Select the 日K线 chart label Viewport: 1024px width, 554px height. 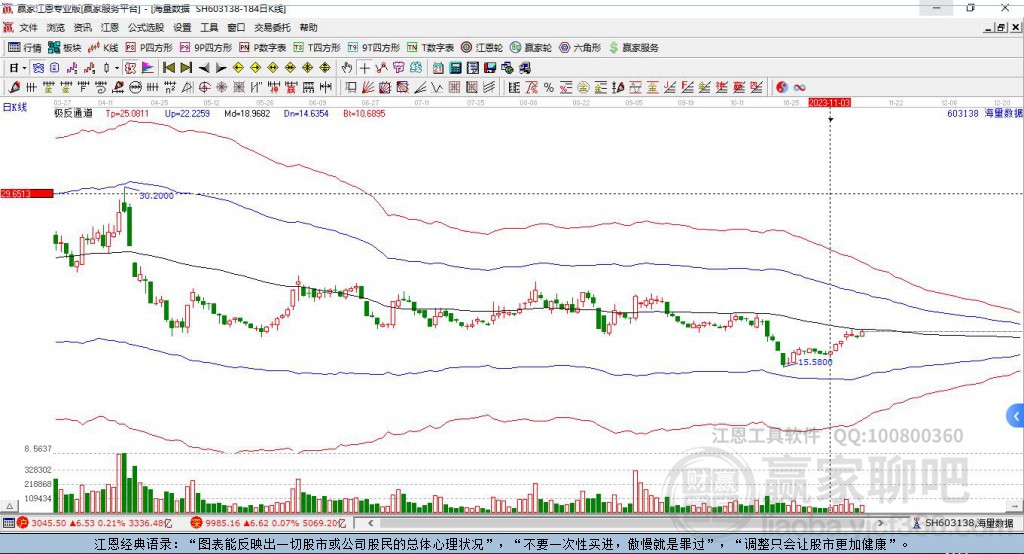pos(15,108)
